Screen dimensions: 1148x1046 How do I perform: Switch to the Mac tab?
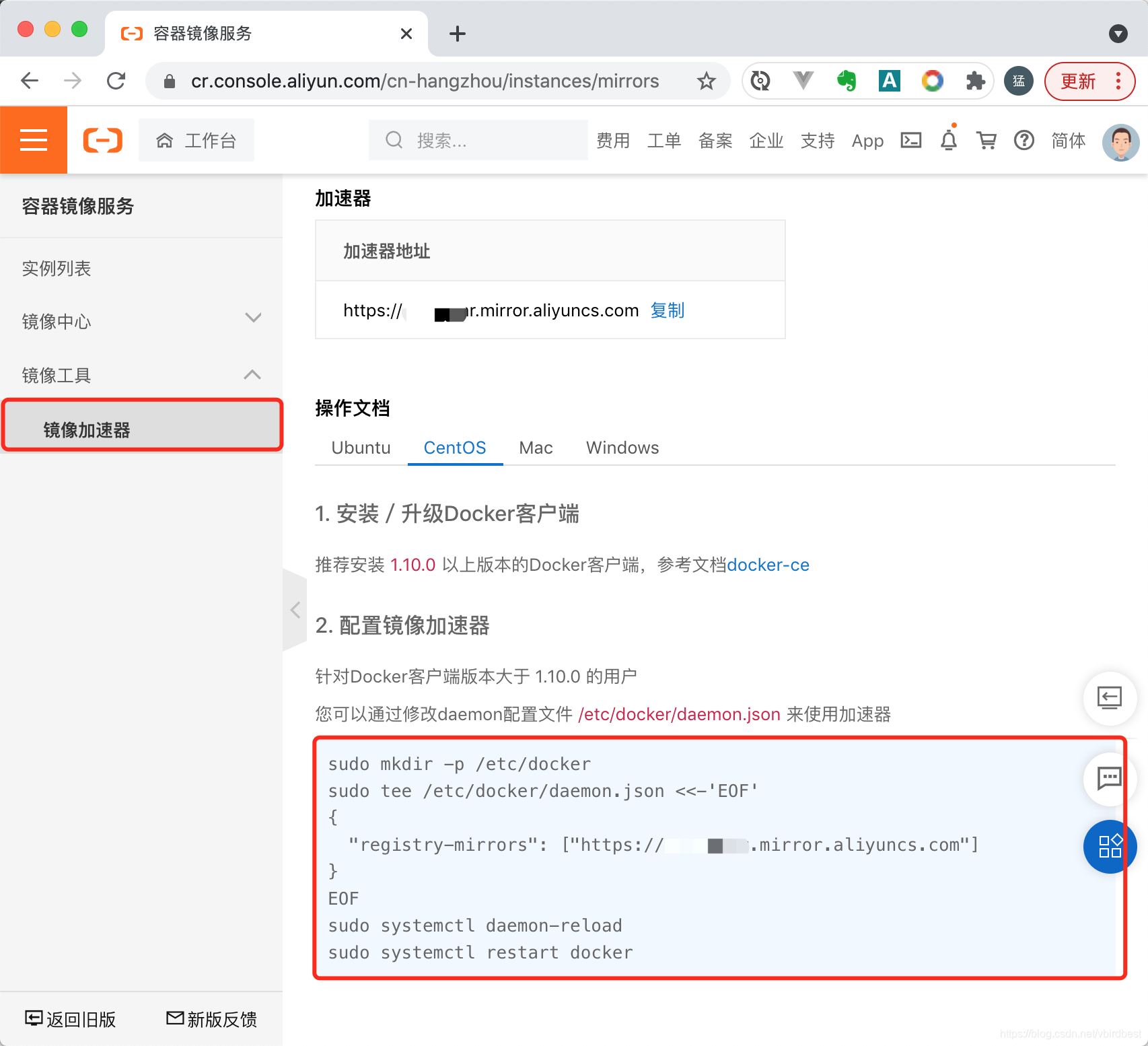536,448
